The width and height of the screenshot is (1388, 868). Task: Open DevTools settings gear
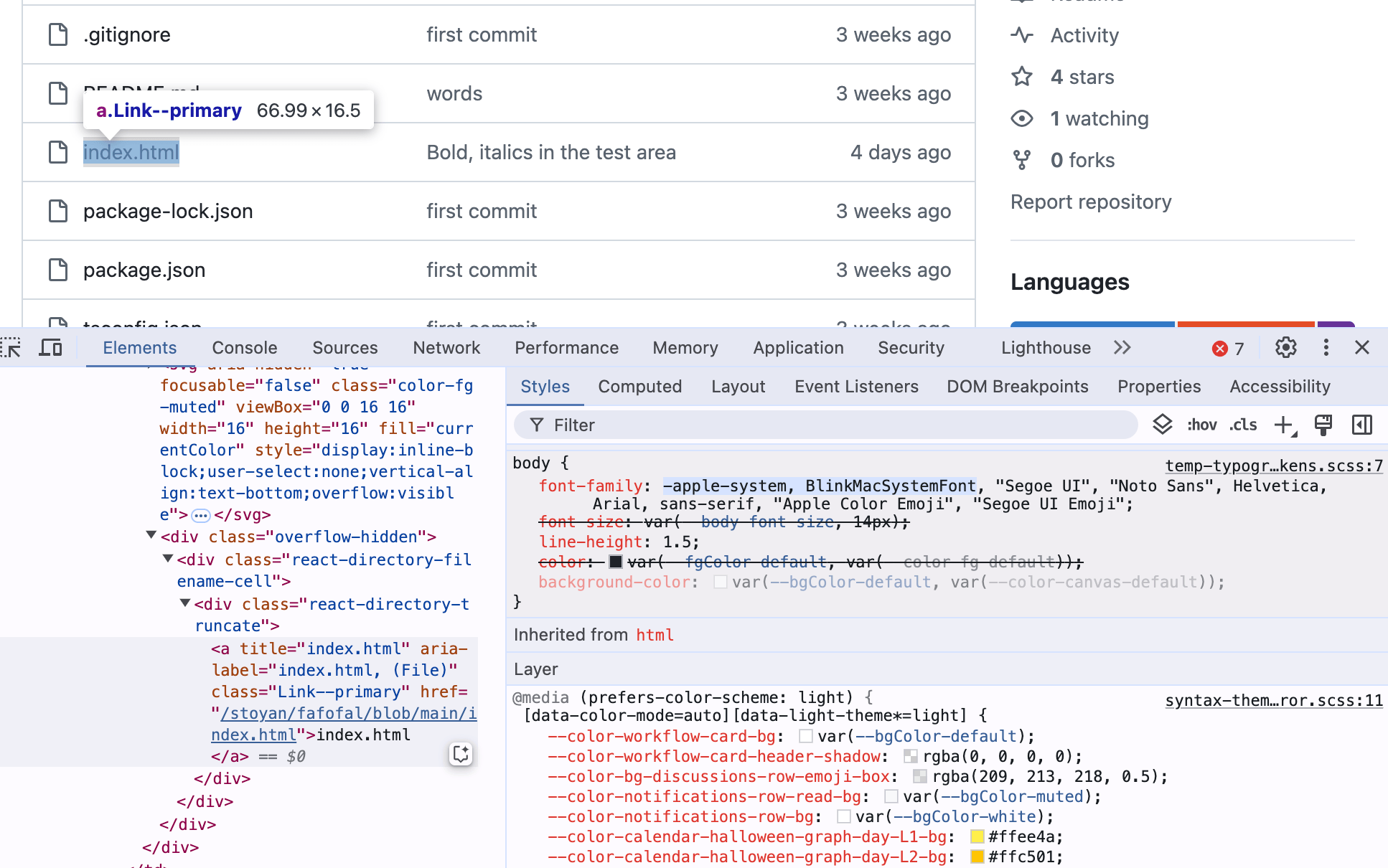1285,348
